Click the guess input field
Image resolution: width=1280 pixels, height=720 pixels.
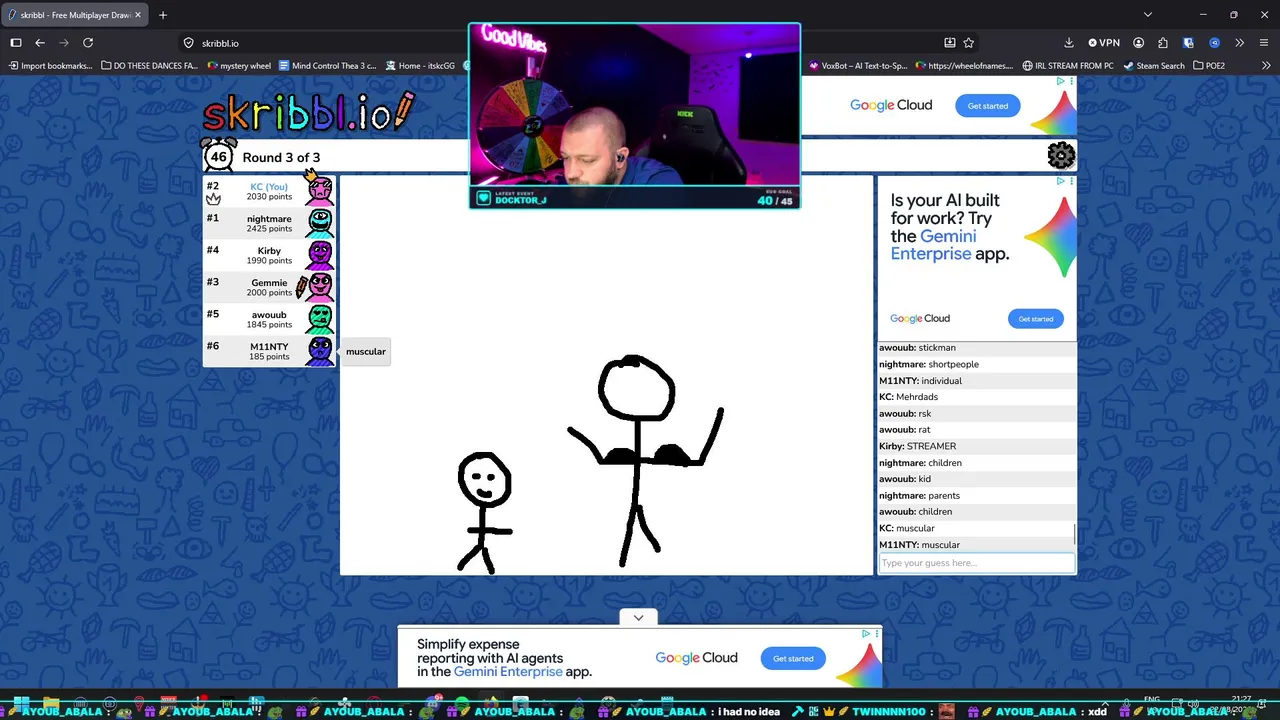pyautogui.click(x=976, y=563)
